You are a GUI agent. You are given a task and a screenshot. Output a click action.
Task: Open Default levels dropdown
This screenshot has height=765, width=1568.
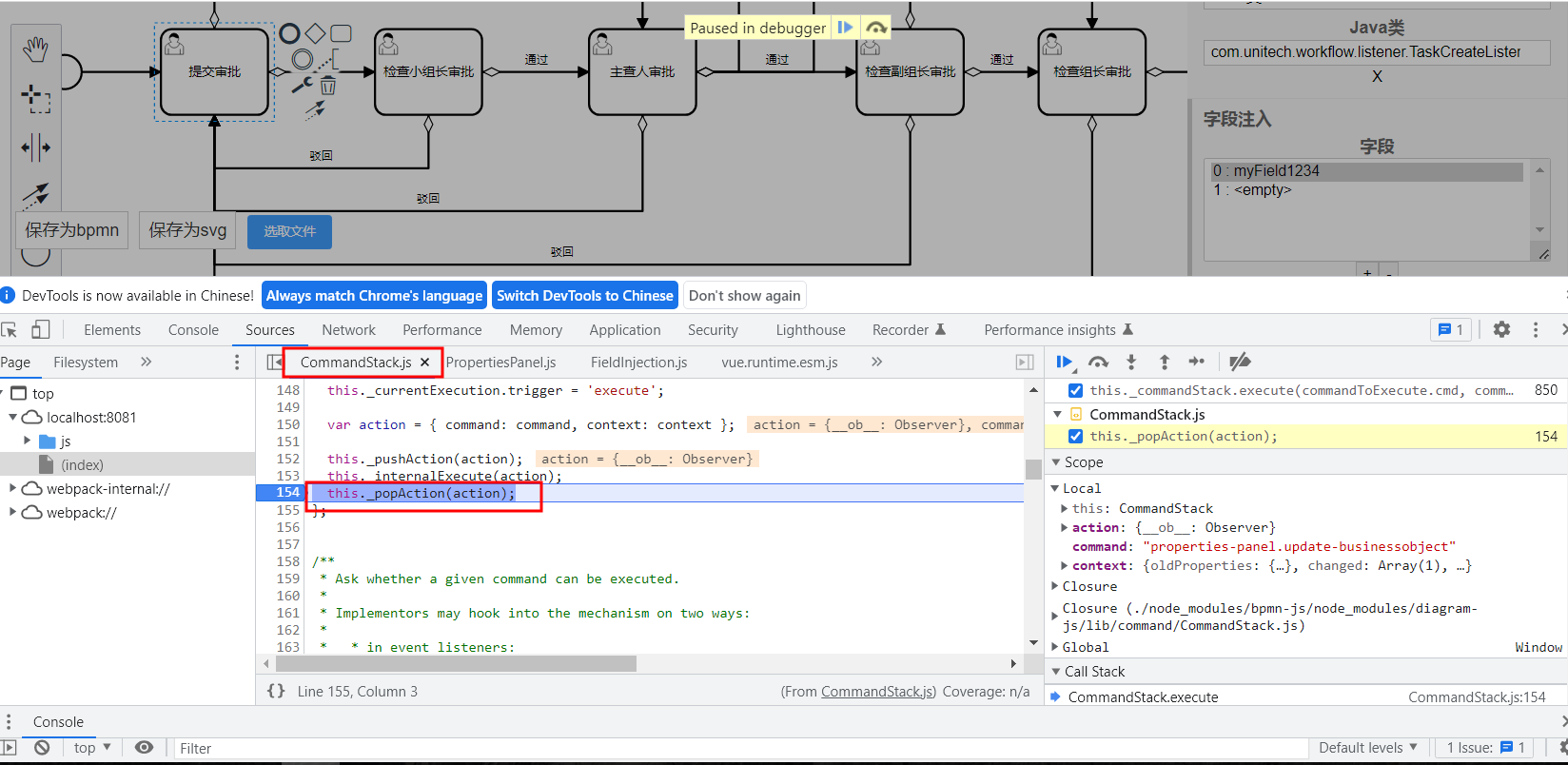coord(1368,747)
